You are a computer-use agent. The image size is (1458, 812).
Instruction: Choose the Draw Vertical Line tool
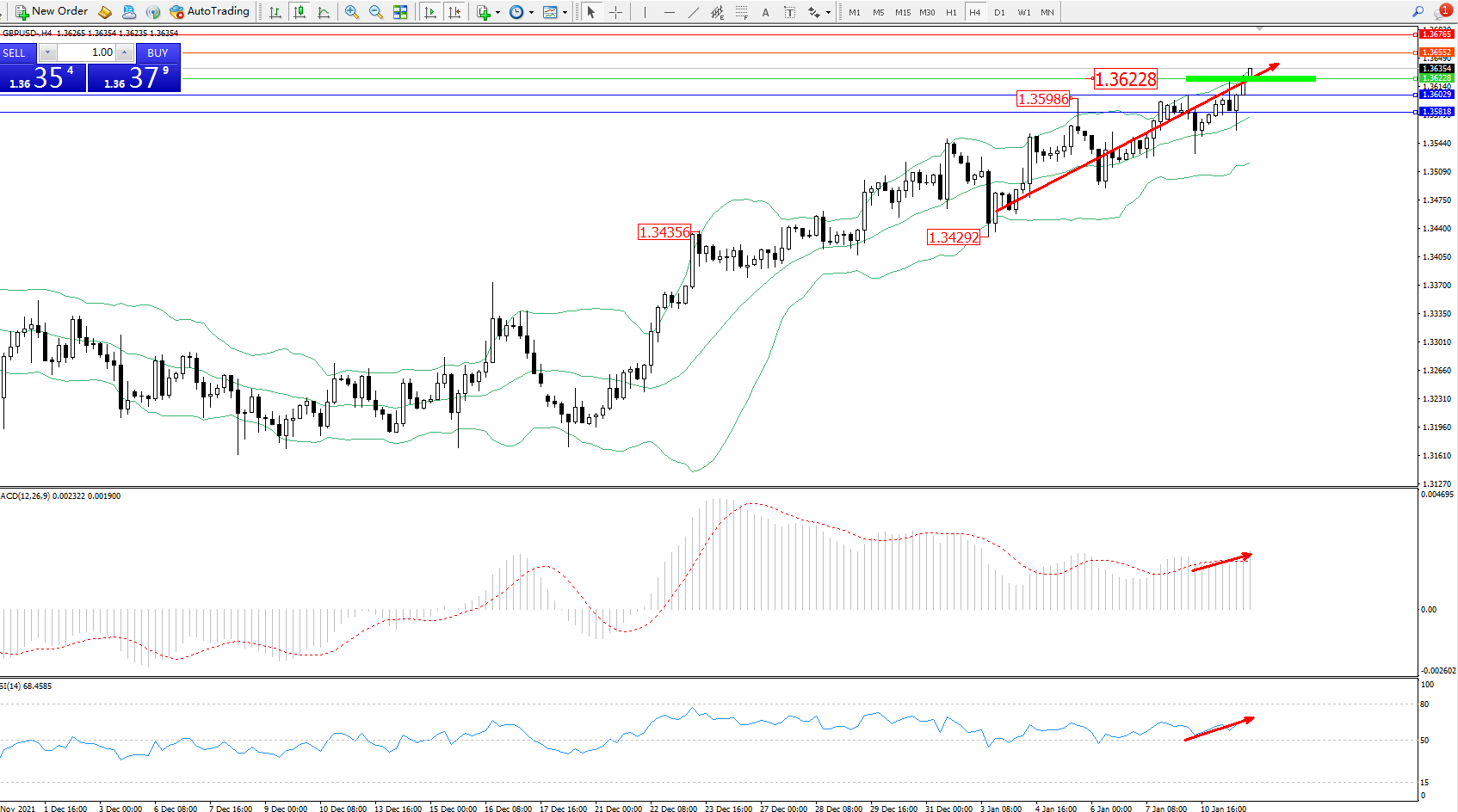point(645,12)
